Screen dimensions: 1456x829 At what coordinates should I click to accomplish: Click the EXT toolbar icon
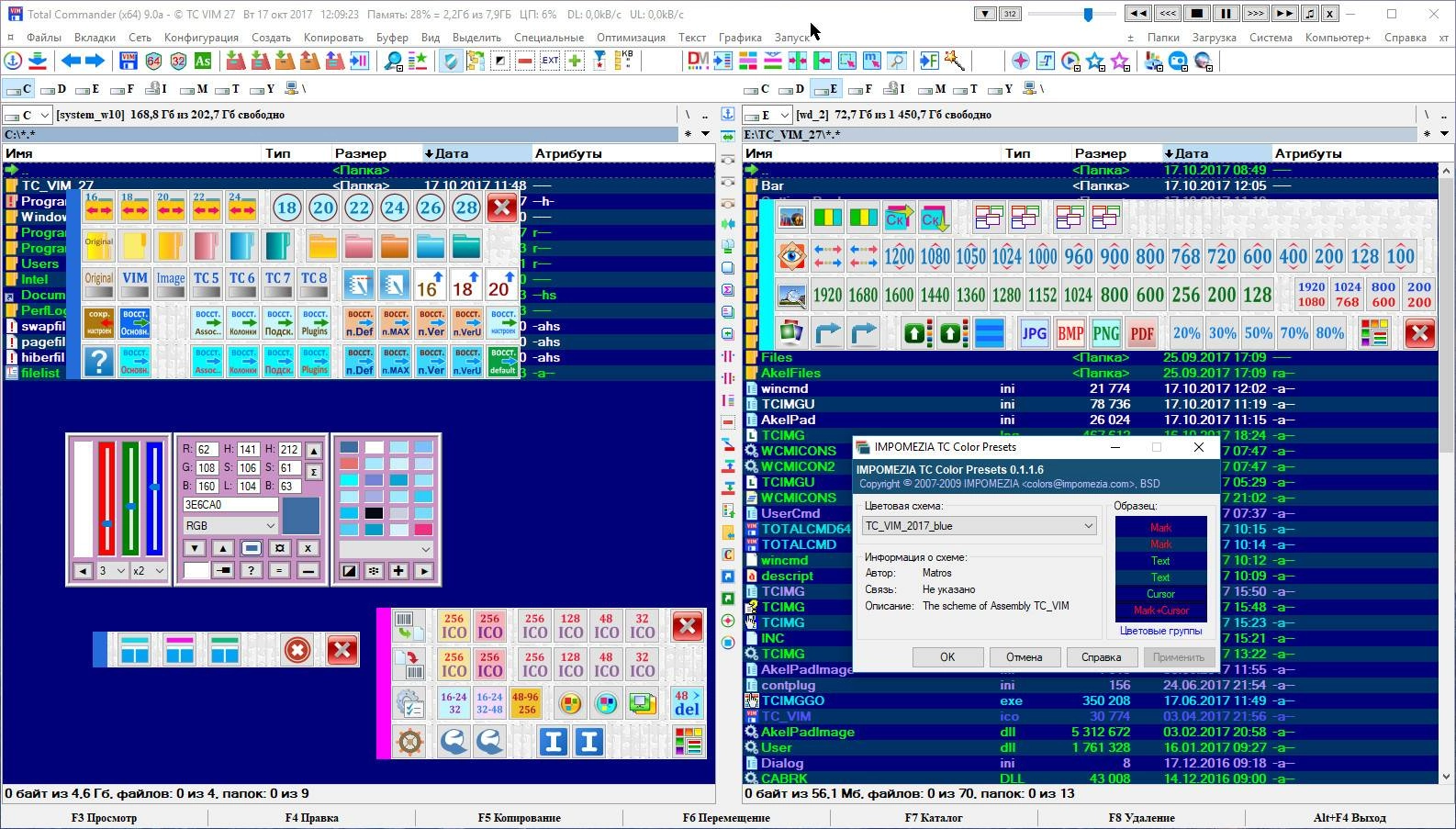pos(550,61)
